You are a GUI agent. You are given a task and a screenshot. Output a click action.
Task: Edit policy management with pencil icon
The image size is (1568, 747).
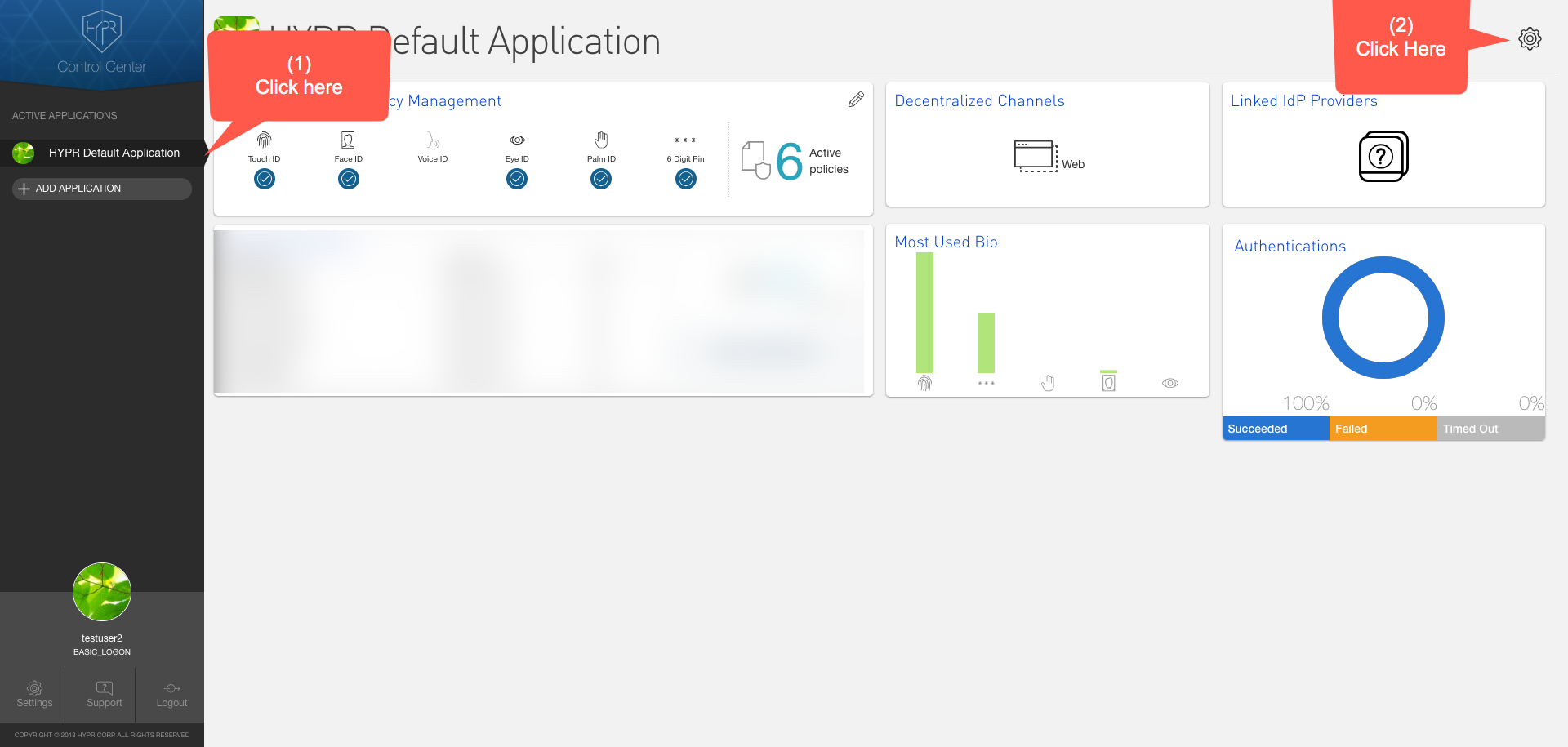tap(856, 100)
